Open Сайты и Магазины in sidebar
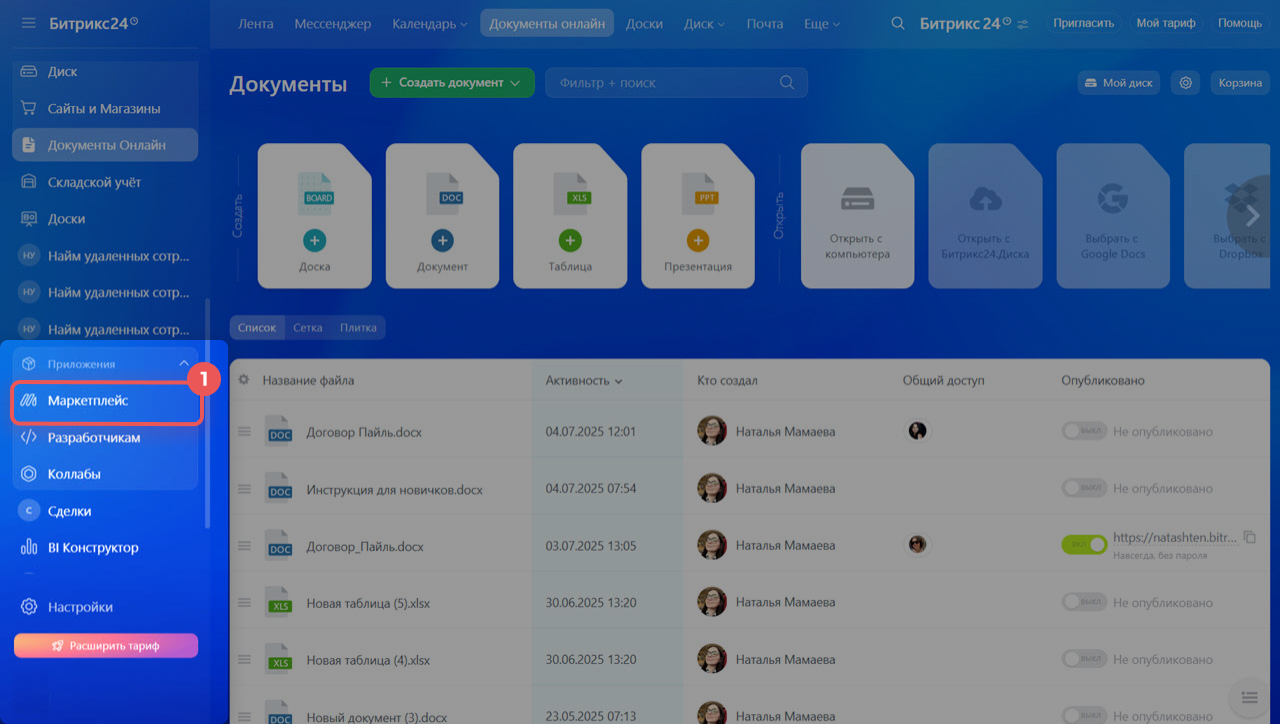Screen dimensions: 1280x724 (x=105, y=108)
